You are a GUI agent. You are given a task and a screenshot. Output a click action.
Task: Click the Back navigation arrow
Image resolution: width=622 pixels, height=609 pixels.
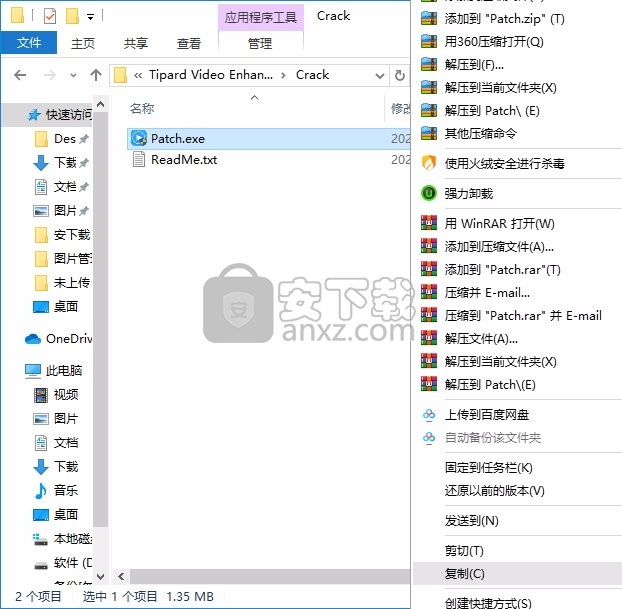20,75
